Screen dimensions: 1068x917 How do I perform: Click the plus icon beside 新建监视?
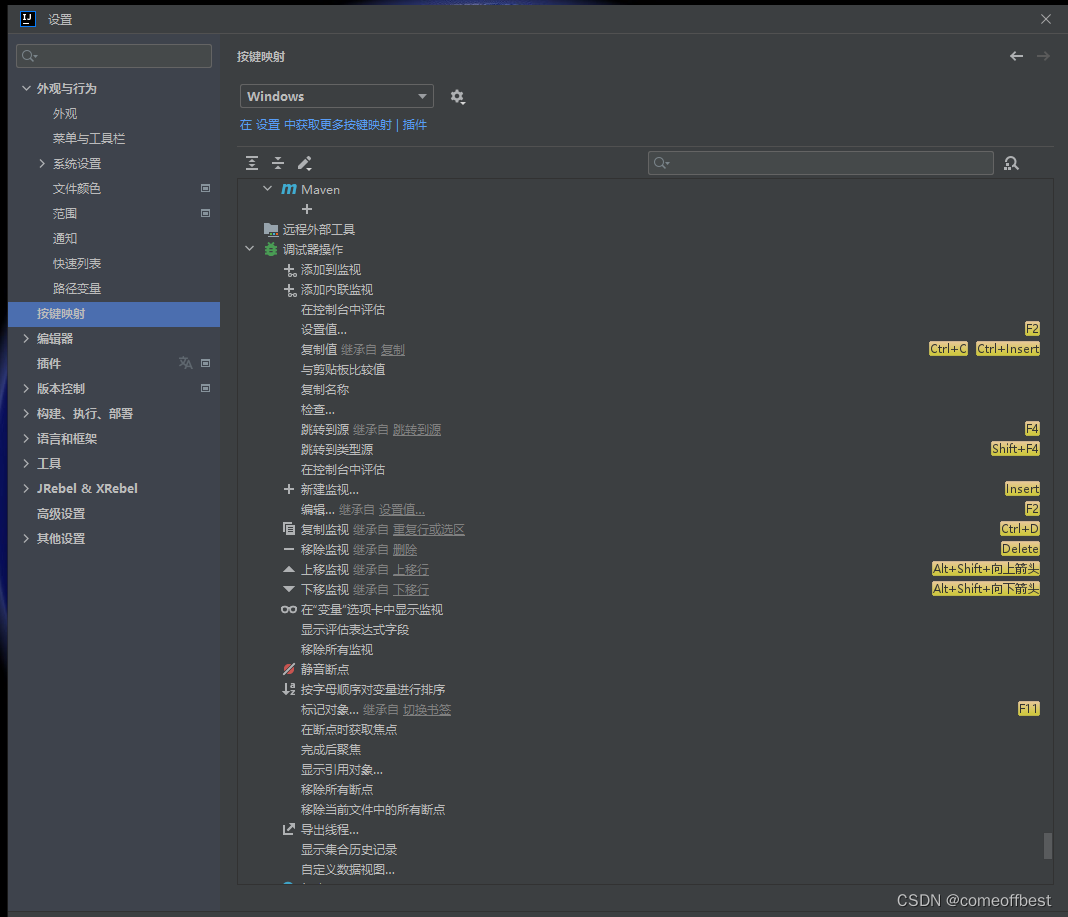[x=289, y=489]
